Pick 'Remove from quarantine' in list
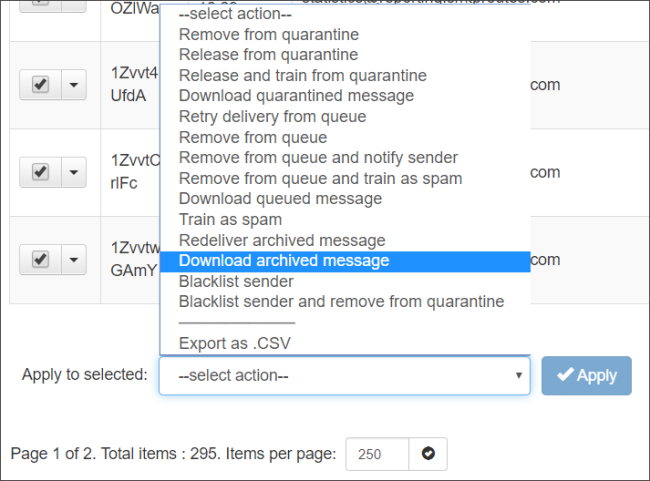This screenshot has width=650, height=481. [x=268, y=34]
